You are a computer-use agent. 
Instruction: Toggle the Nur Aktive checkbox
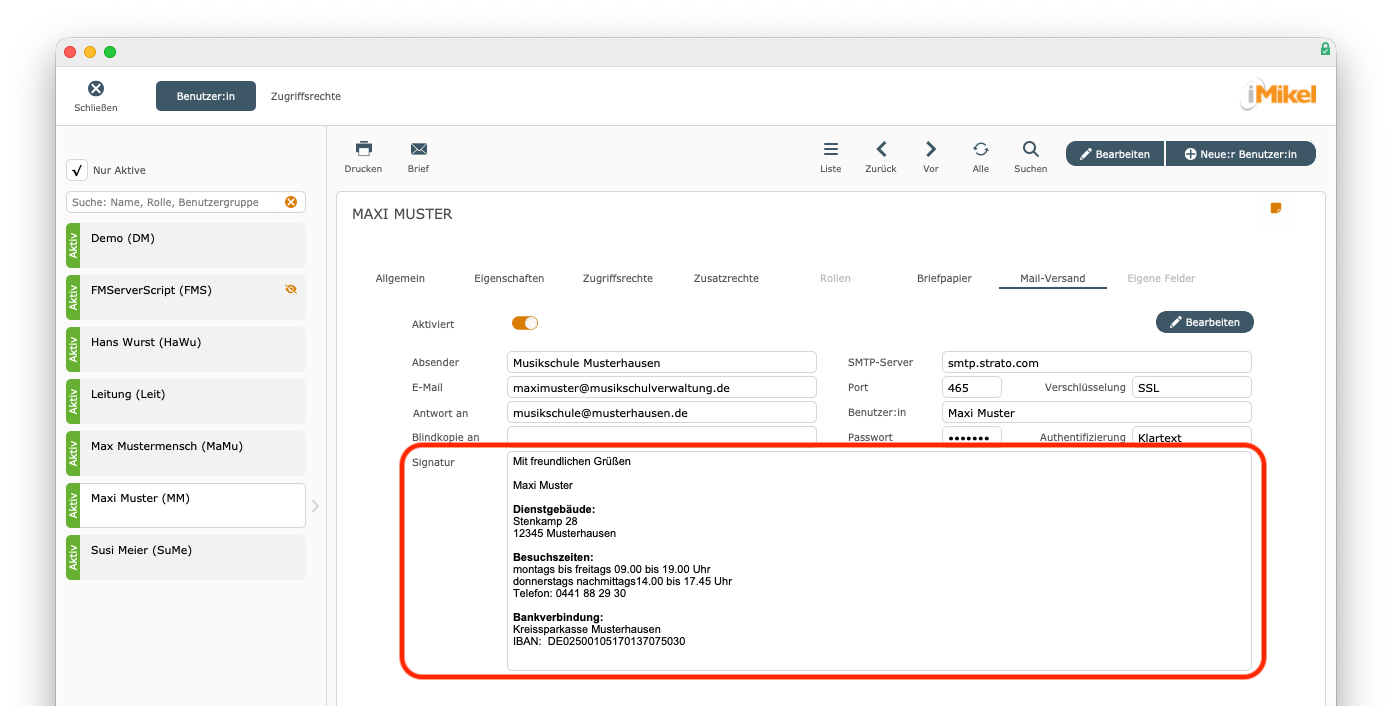(77, 170)
